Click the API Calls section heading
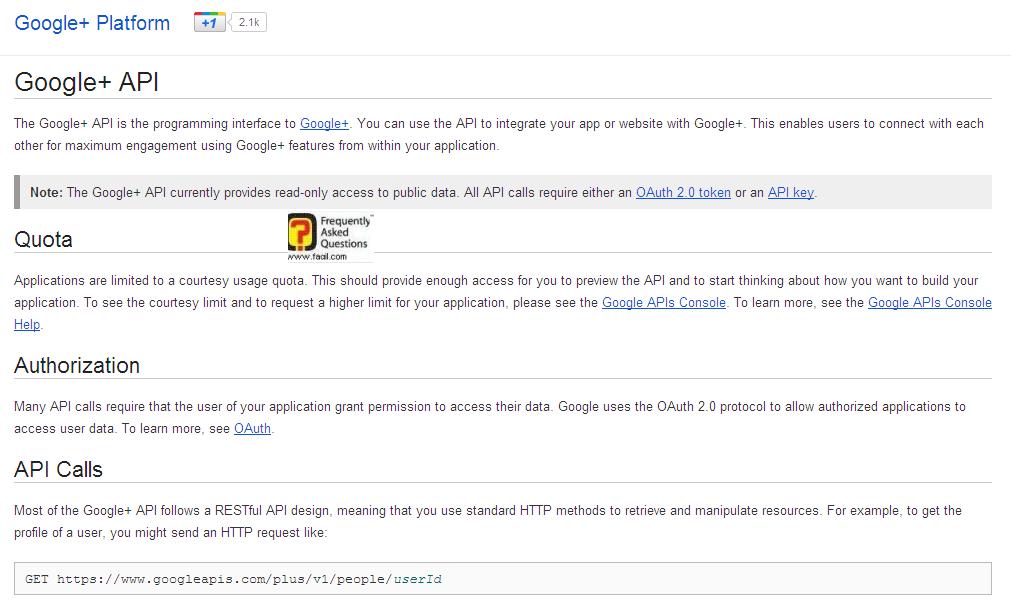The height and width of the screenshot is (604, 1011). tap(58, 470)
